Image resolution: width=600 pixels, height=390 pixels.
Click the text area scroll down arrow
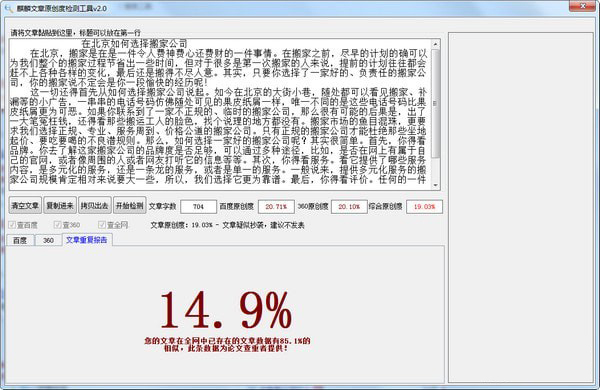(435, 185)
